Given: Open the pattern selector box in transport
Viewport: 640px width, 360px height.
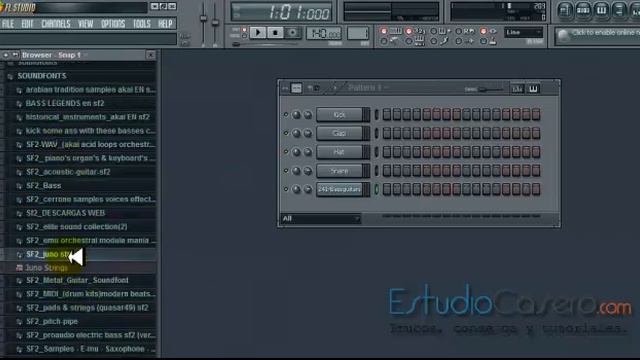Looking at the screenshot, I should 358,33.
